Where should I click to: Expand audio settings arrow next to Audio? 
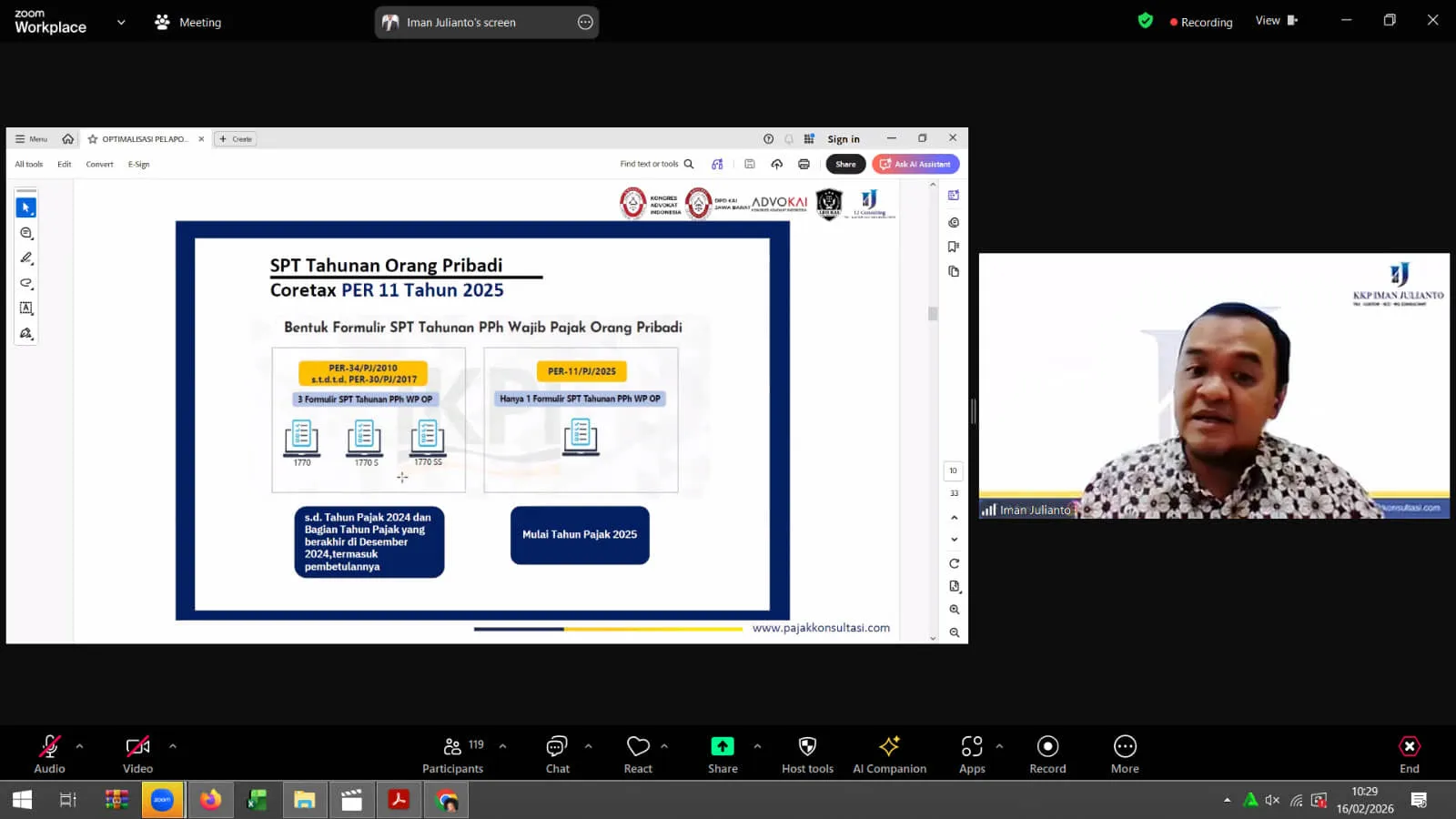pyautogui.click(x=80, y=746)
